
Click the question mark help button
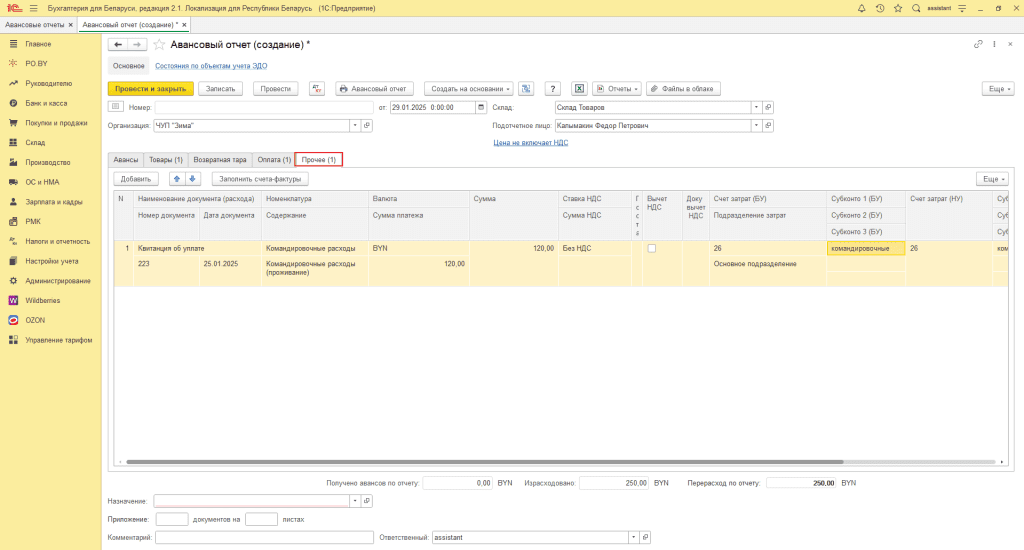coord(552,89)
